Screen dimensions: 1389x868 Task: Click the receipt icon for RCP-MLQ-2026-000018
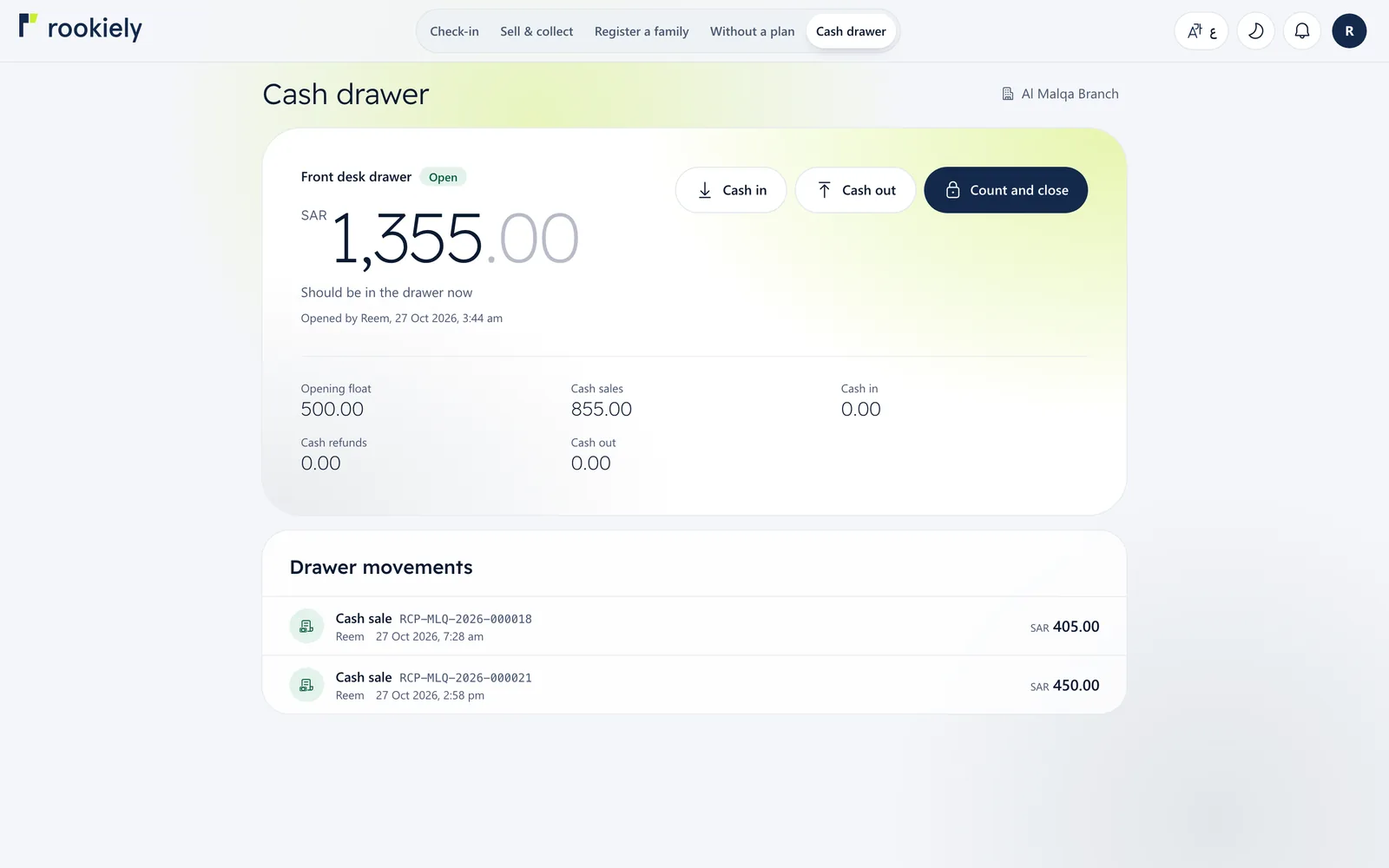point(306,626)
